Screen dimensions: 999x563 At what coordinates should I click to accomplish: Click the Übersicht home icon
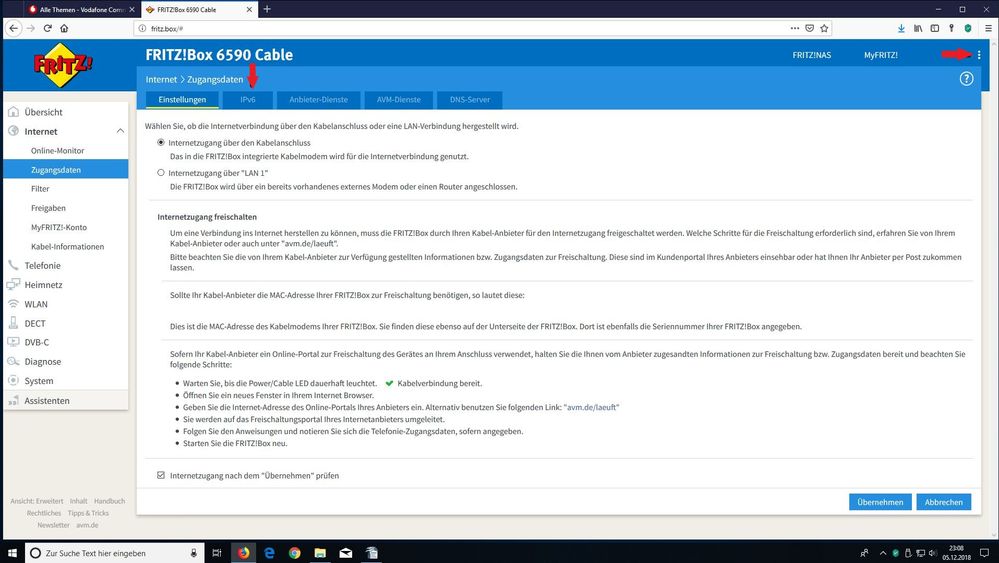point(13,112)
